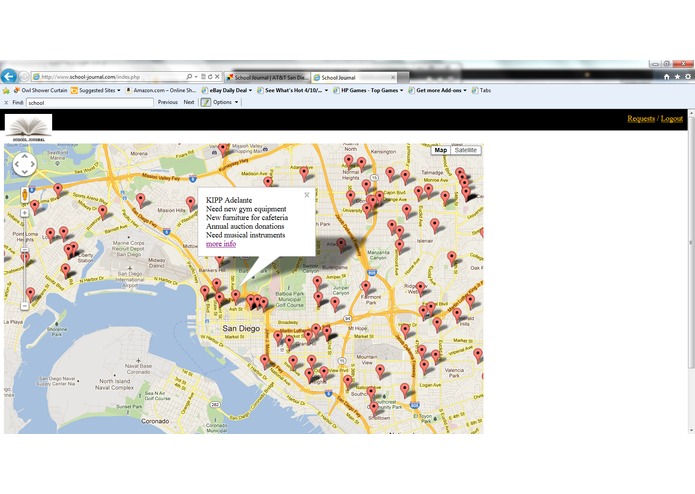Click the Annual auction donations text
The width and height of the screenshot is (695, 494).
pyautogui.click(x=245, y=226)
